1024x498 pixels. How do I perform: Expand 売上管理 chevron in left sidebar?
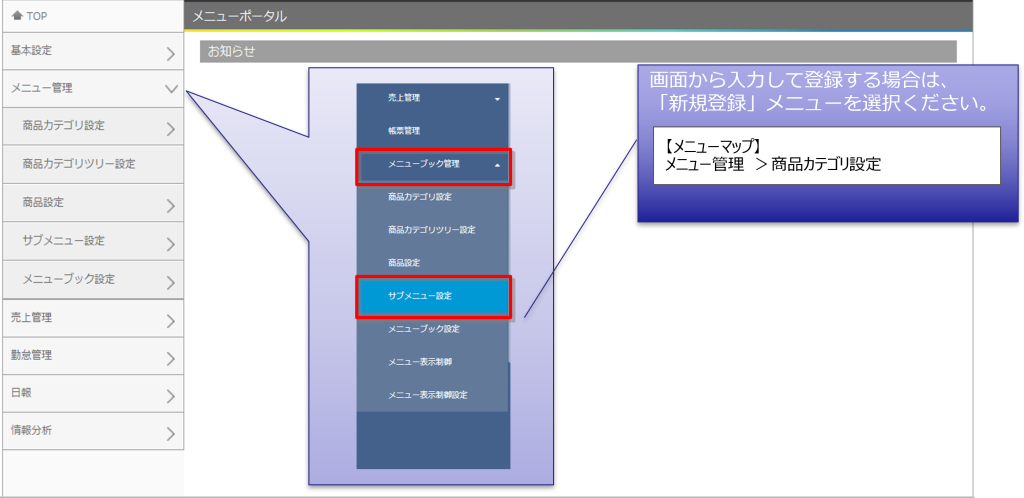point(170,321)
